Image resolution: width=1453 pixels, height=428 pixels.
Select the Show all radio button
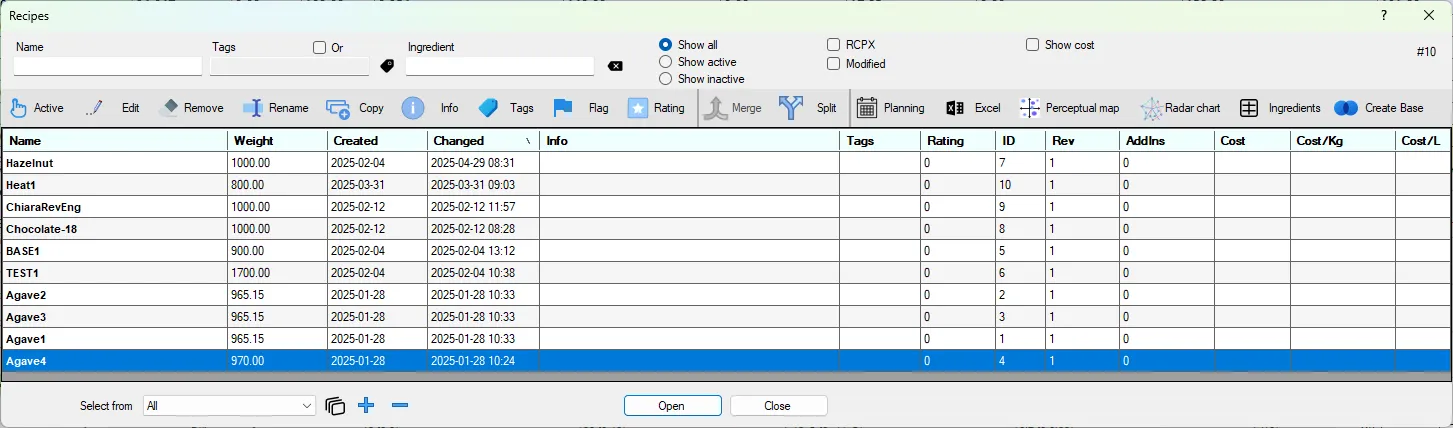665,45
